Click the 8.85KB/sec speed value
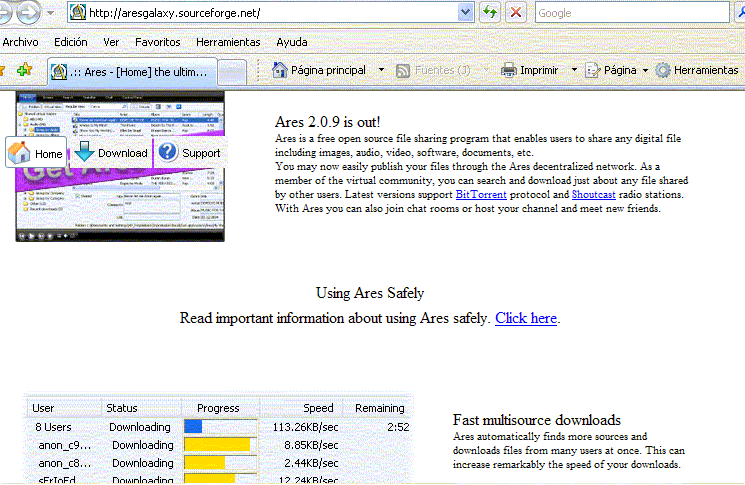 [x=311, y=445]
